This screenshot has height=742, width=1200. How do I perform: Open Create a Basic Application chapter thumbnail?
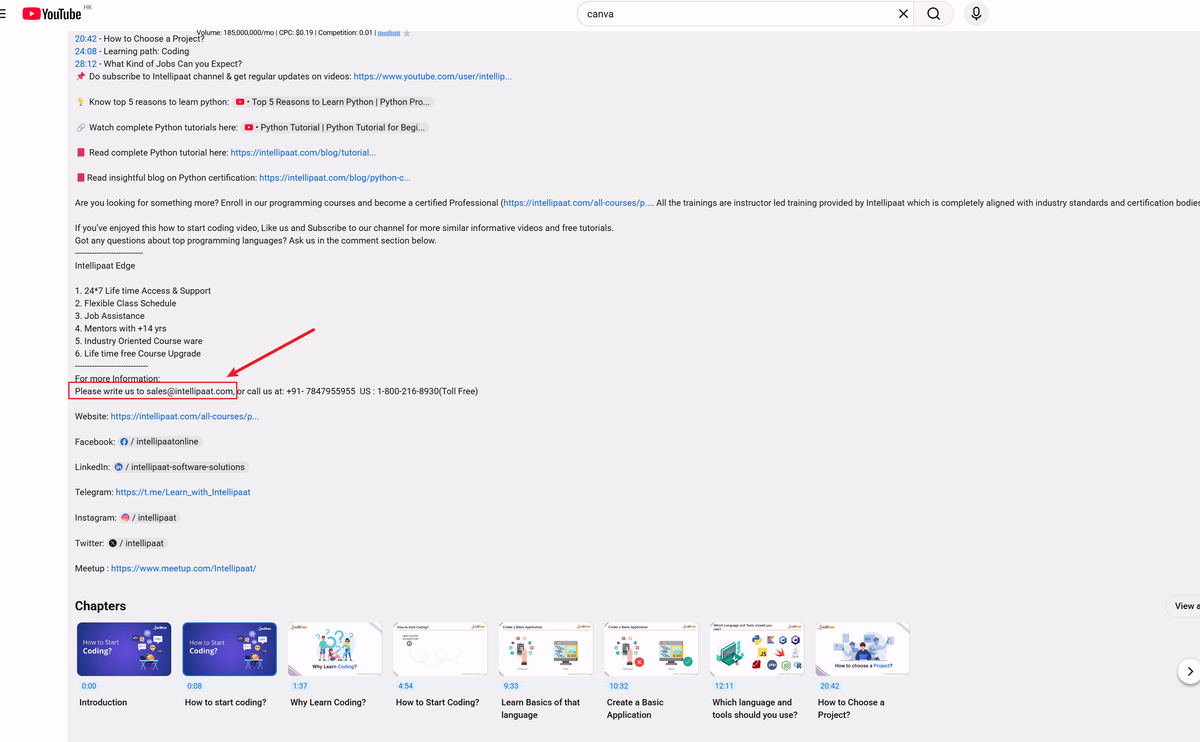652,649
